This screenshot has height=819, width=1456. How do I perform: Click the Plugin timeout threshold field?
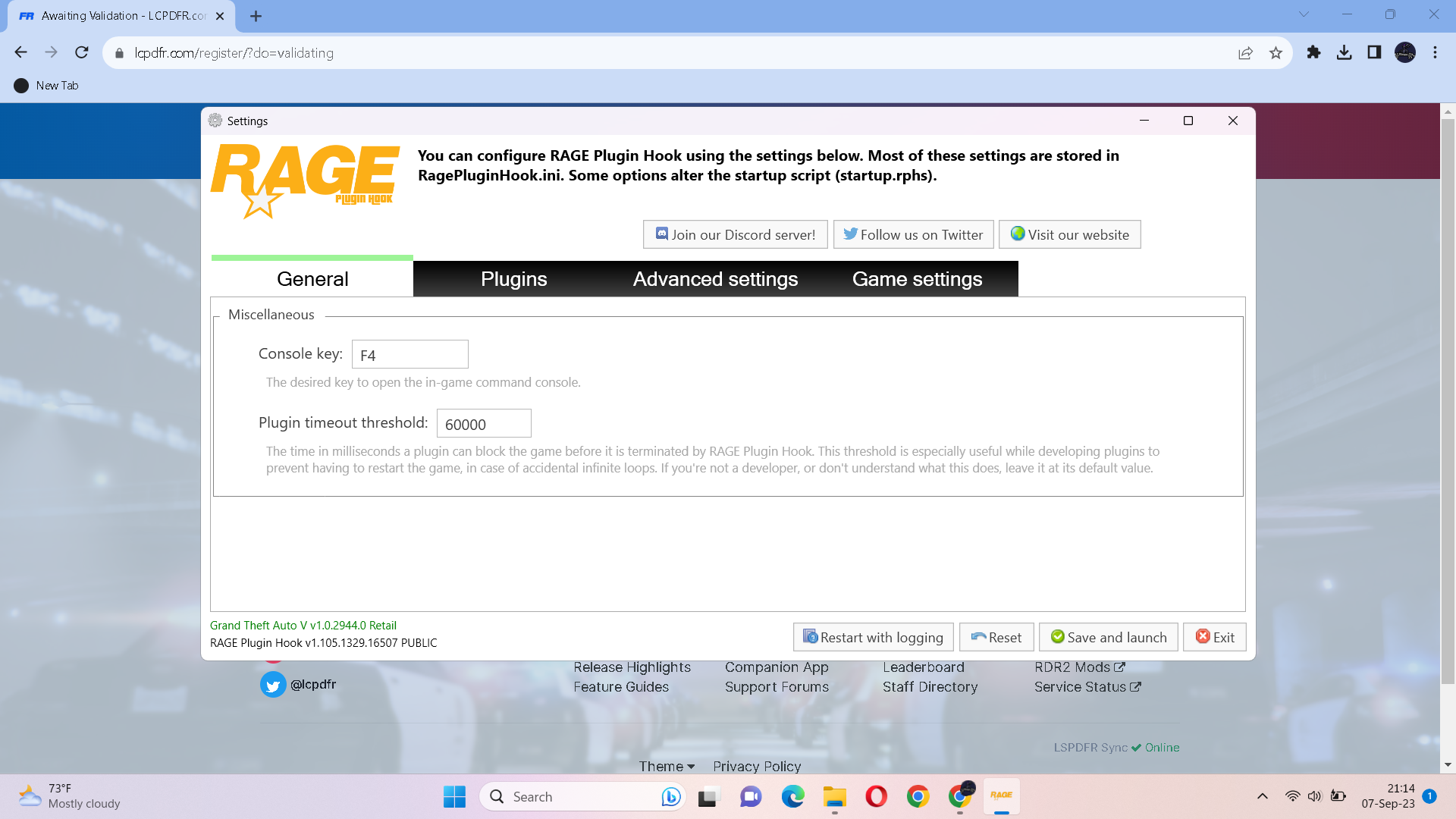click(x=484, y=424)
